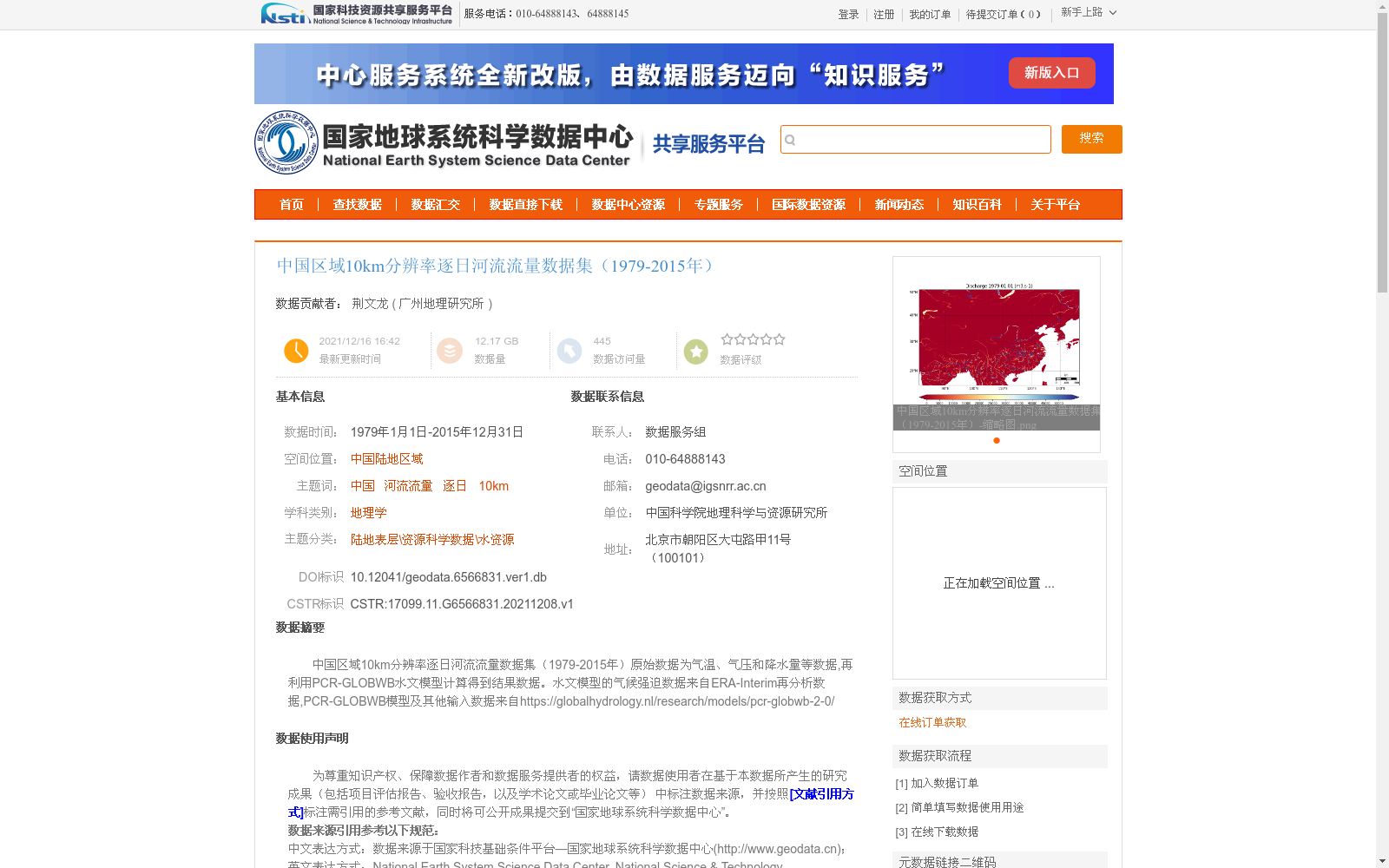Open the 数据汇交 menu item
The width and height of the screenshot is (1389, 868).
point(436,205)
